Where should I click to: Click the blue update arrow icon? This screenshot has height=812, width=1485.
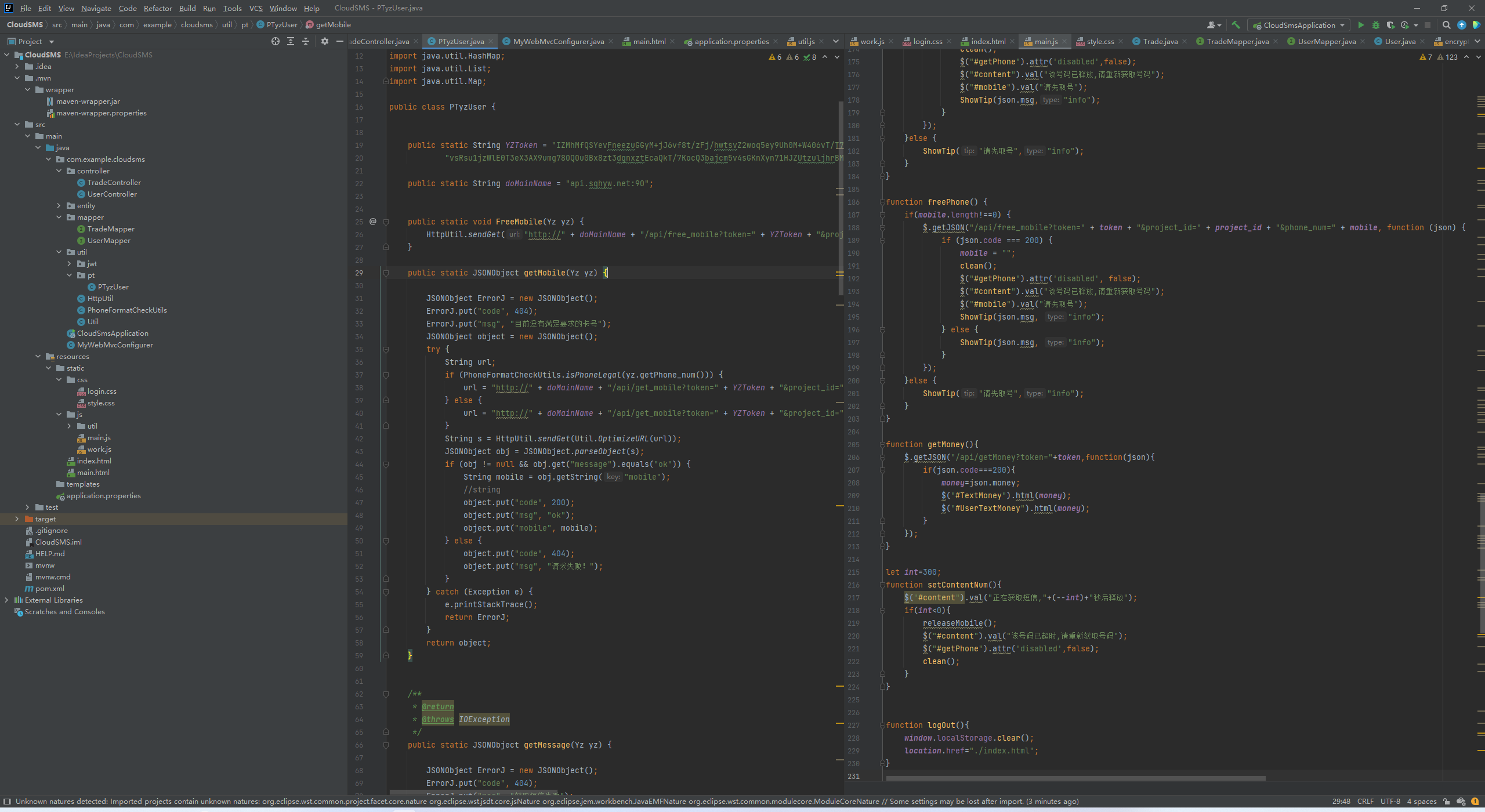pos(1462,25)
